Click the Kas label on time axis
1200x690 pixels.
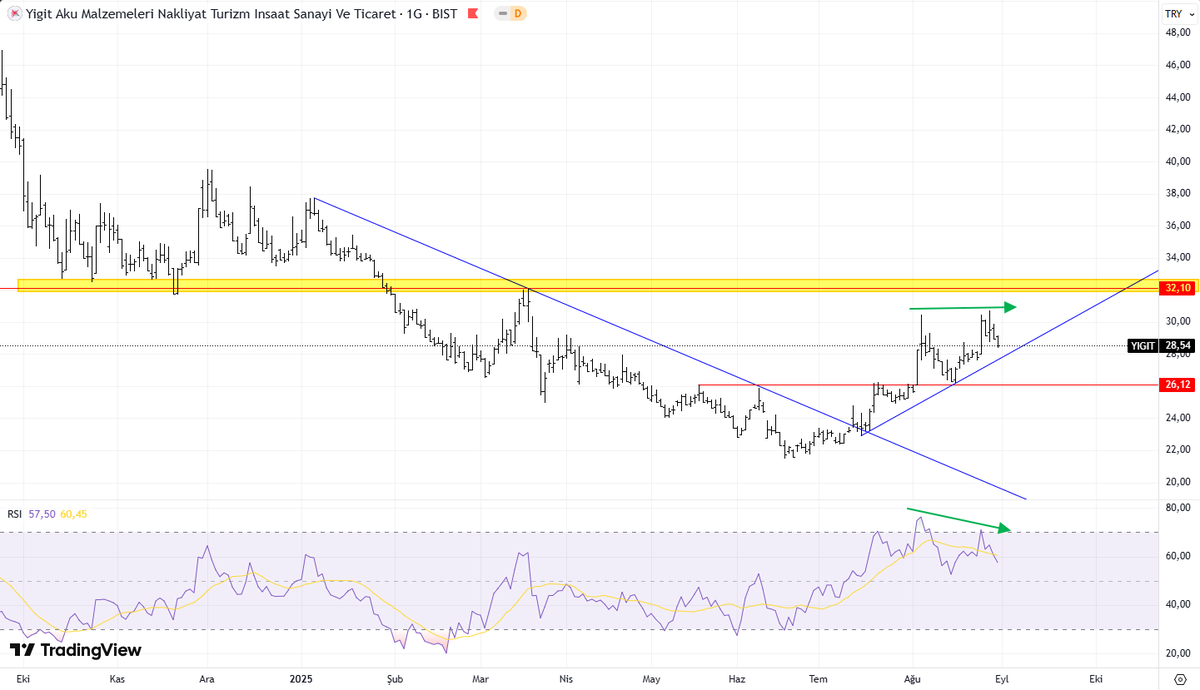(117, 678)
